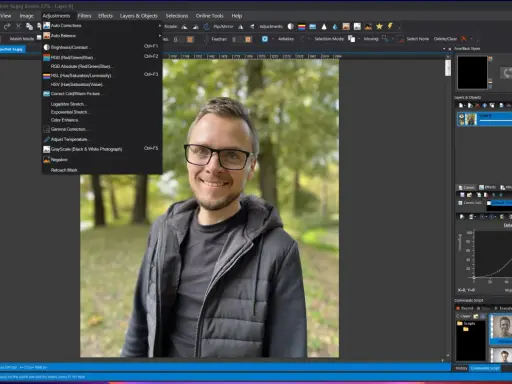This screenshot has height=384, width=512.
Task: Open the Effects menu
Action: click(105, 16)
